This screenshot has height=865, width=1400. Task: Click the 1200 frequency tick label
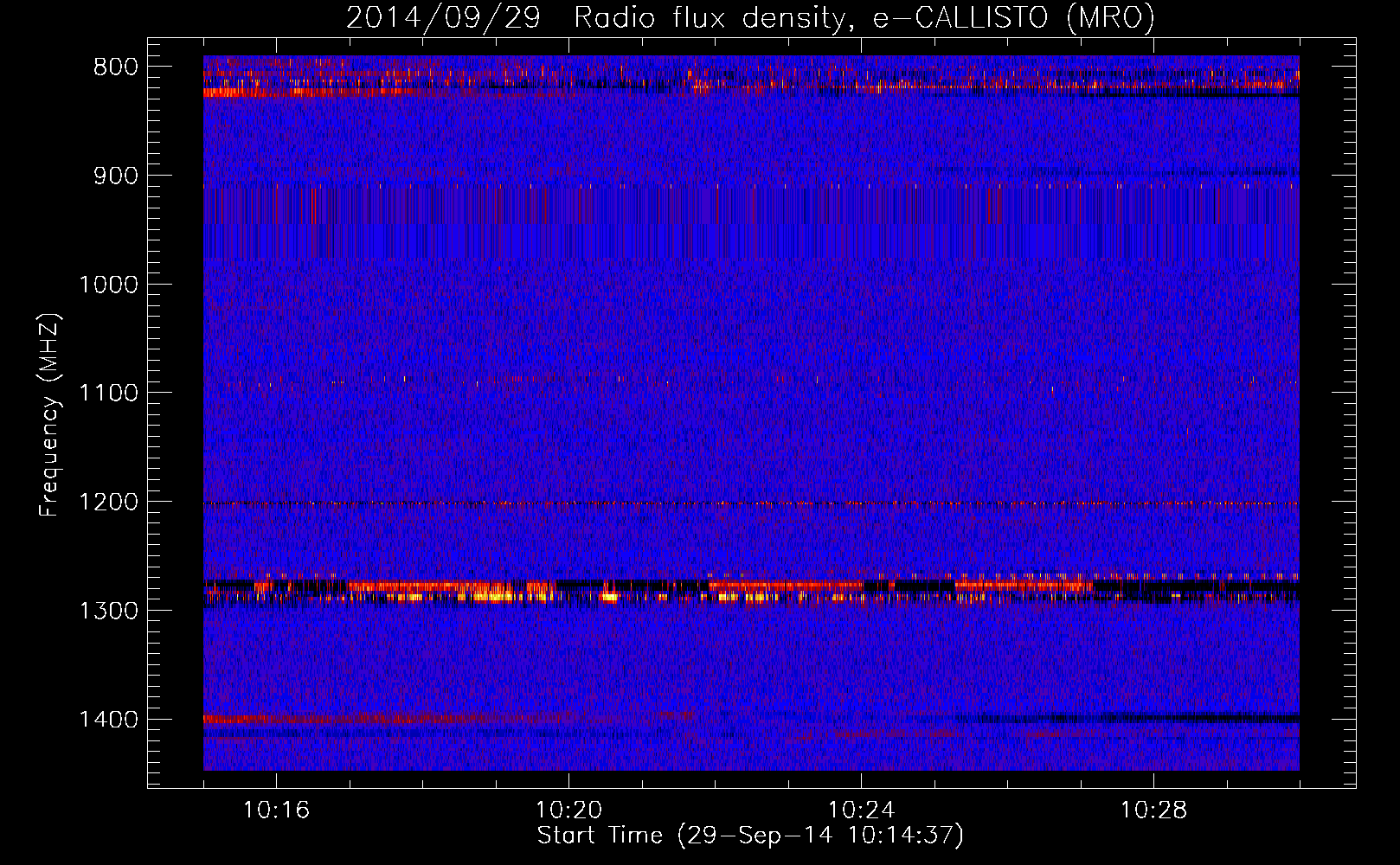pyautogui.click(x=108, y=503)
